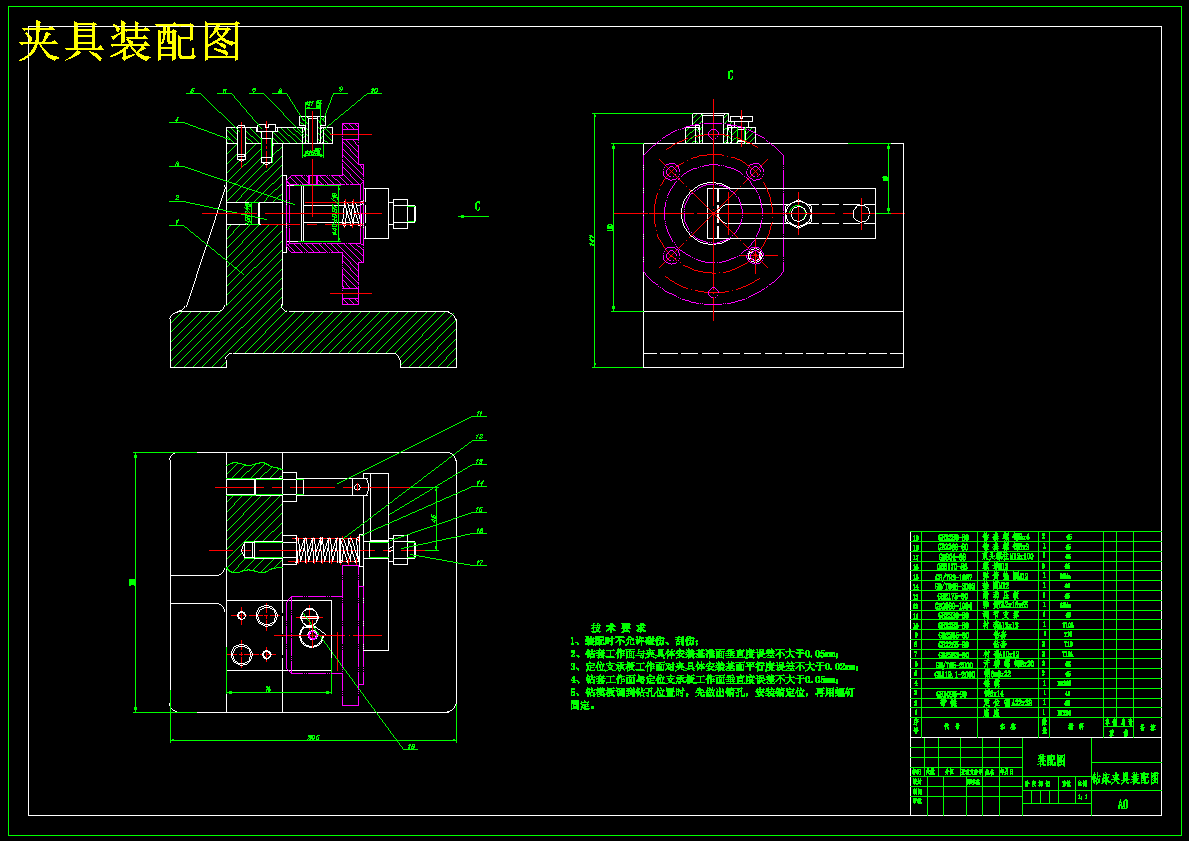Pick the red spring in the plan view
This screenshot has height=841, width=1189.
pos(328,551)
